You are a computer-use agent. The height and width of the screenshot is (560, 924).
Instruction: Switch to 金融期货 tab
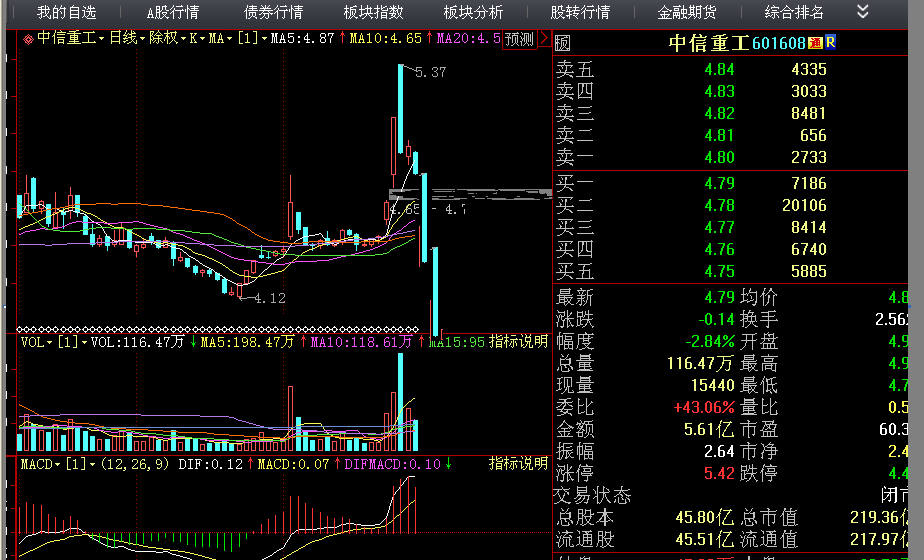pyautogui.click(x=687, y=12)
